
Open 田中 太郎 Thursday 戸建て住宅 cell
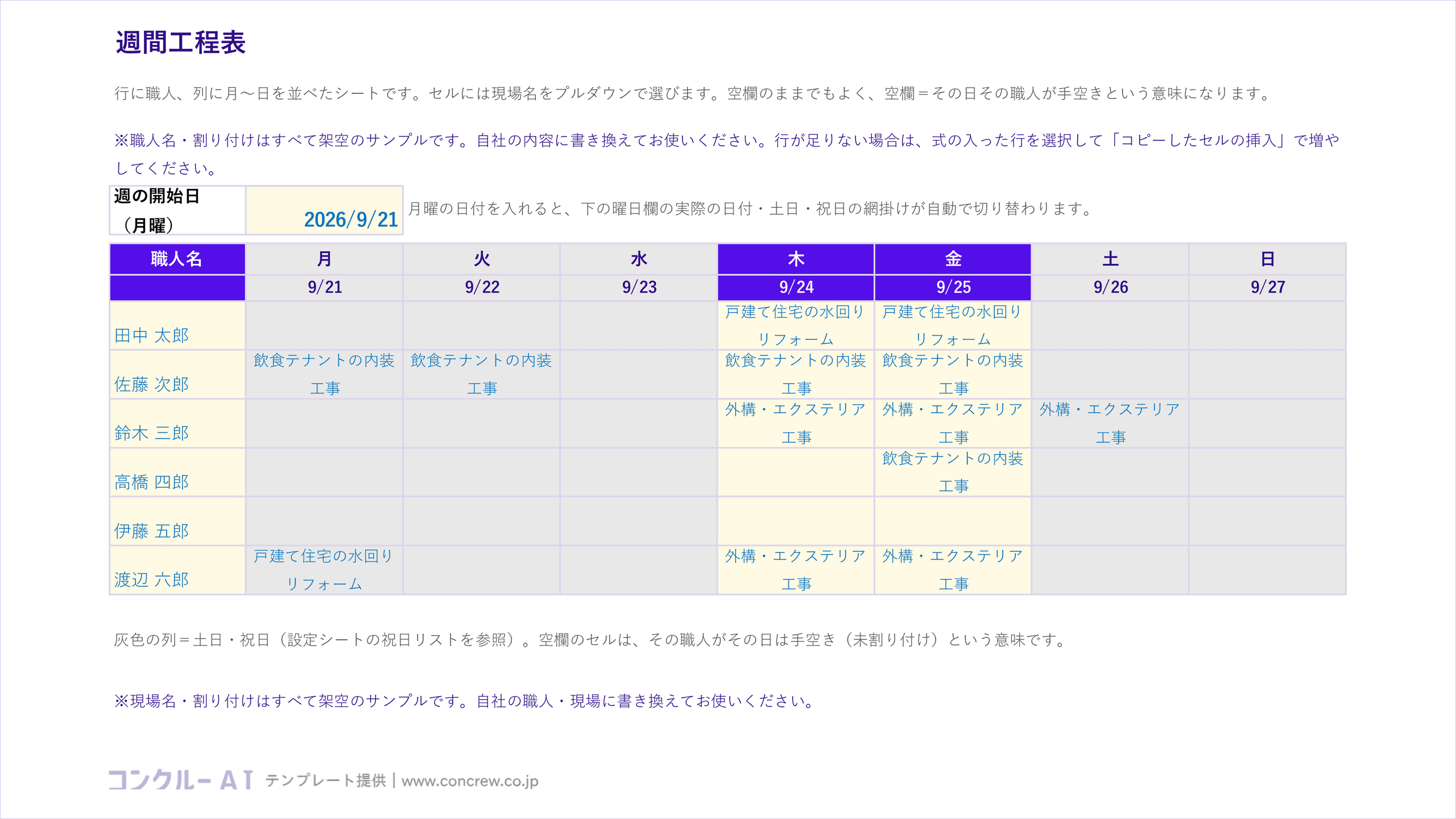(x=796, y=325)
